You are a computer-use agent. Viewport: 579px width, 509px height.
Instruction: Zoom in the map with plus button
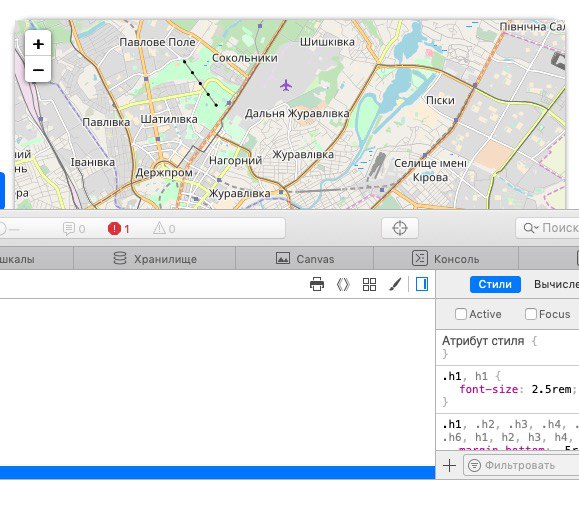[38, 44]
